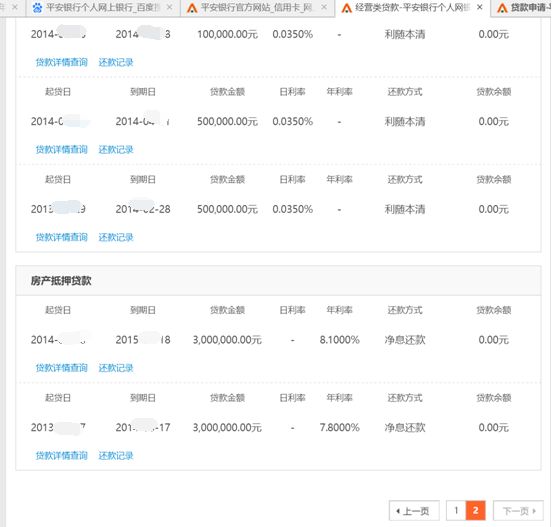The height and width of the screenshot is (527, 554).
Task: Click the 7.8000% annual rate value
Action: (340, 428)
